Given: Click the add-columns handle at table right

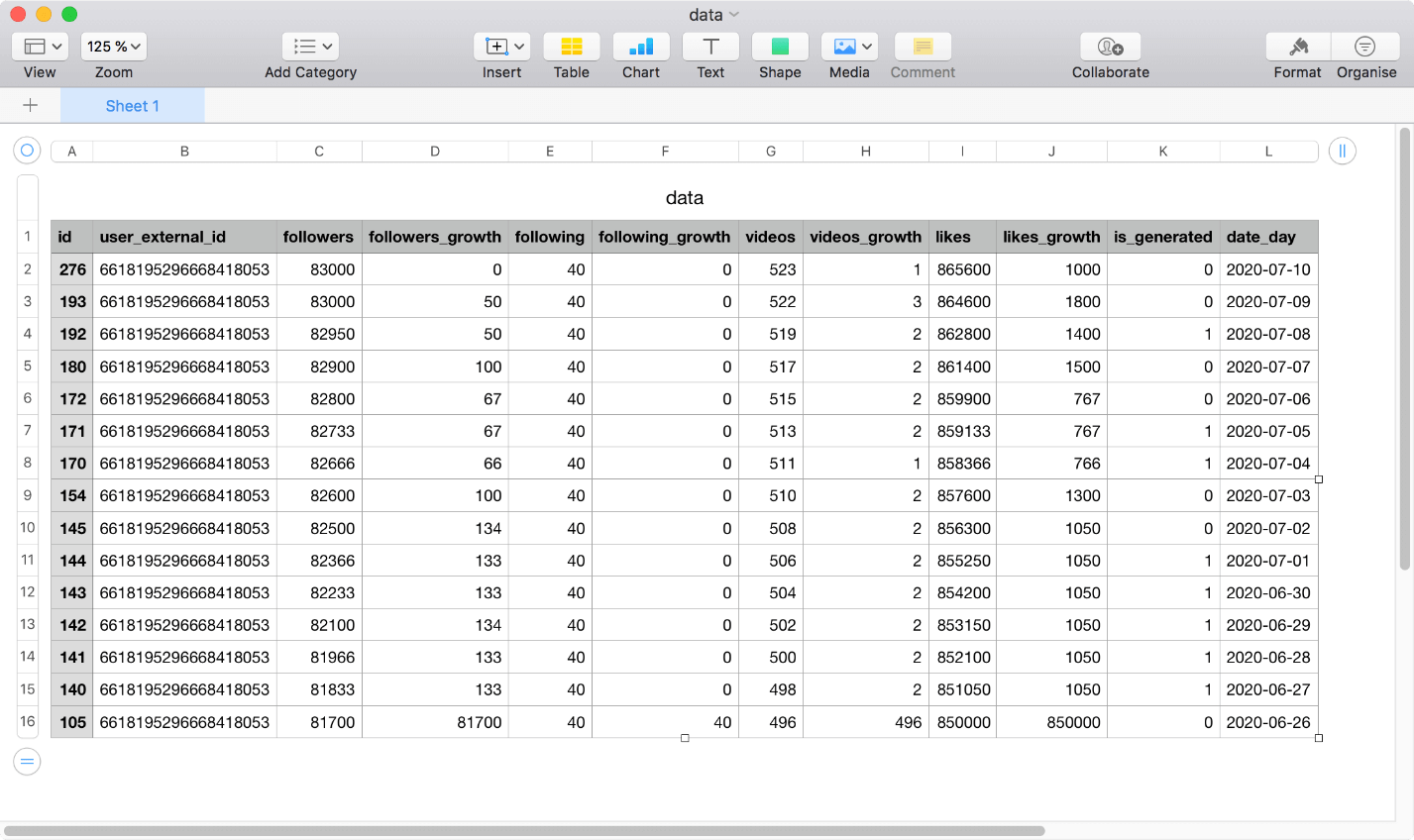Looking at the screenshot, I should coord(1342,151).
